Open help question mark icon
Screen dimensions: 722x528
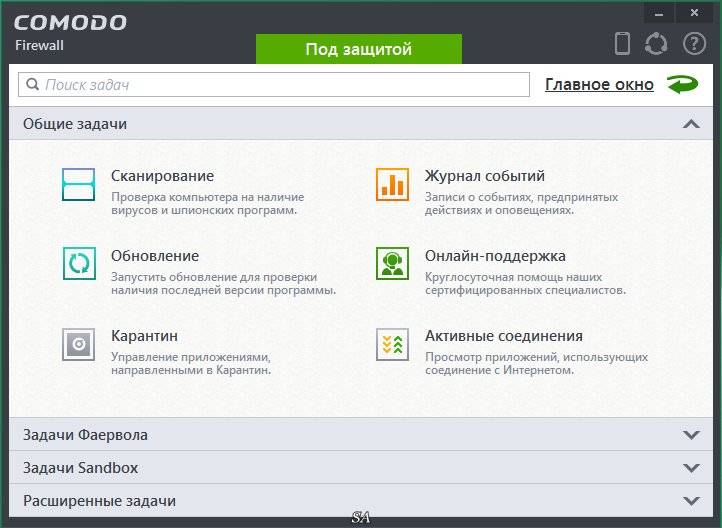coord(694,44)
